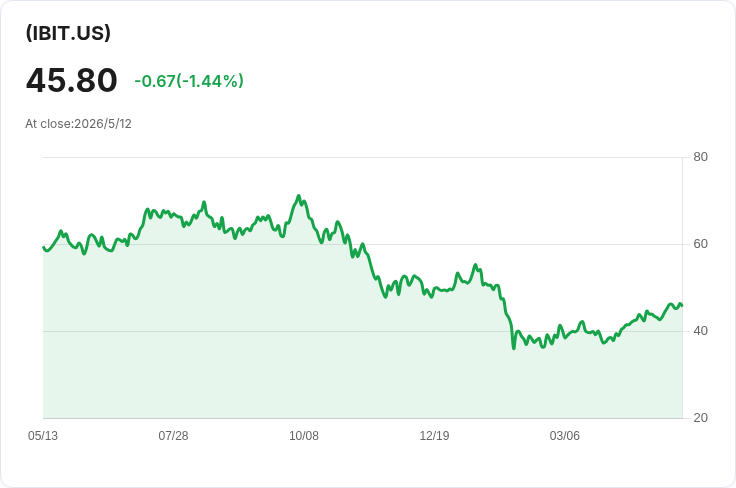This screenshot has height=488, width=736.
Task: Click the leftmost start of the price line
Action: tap(44, 247)
